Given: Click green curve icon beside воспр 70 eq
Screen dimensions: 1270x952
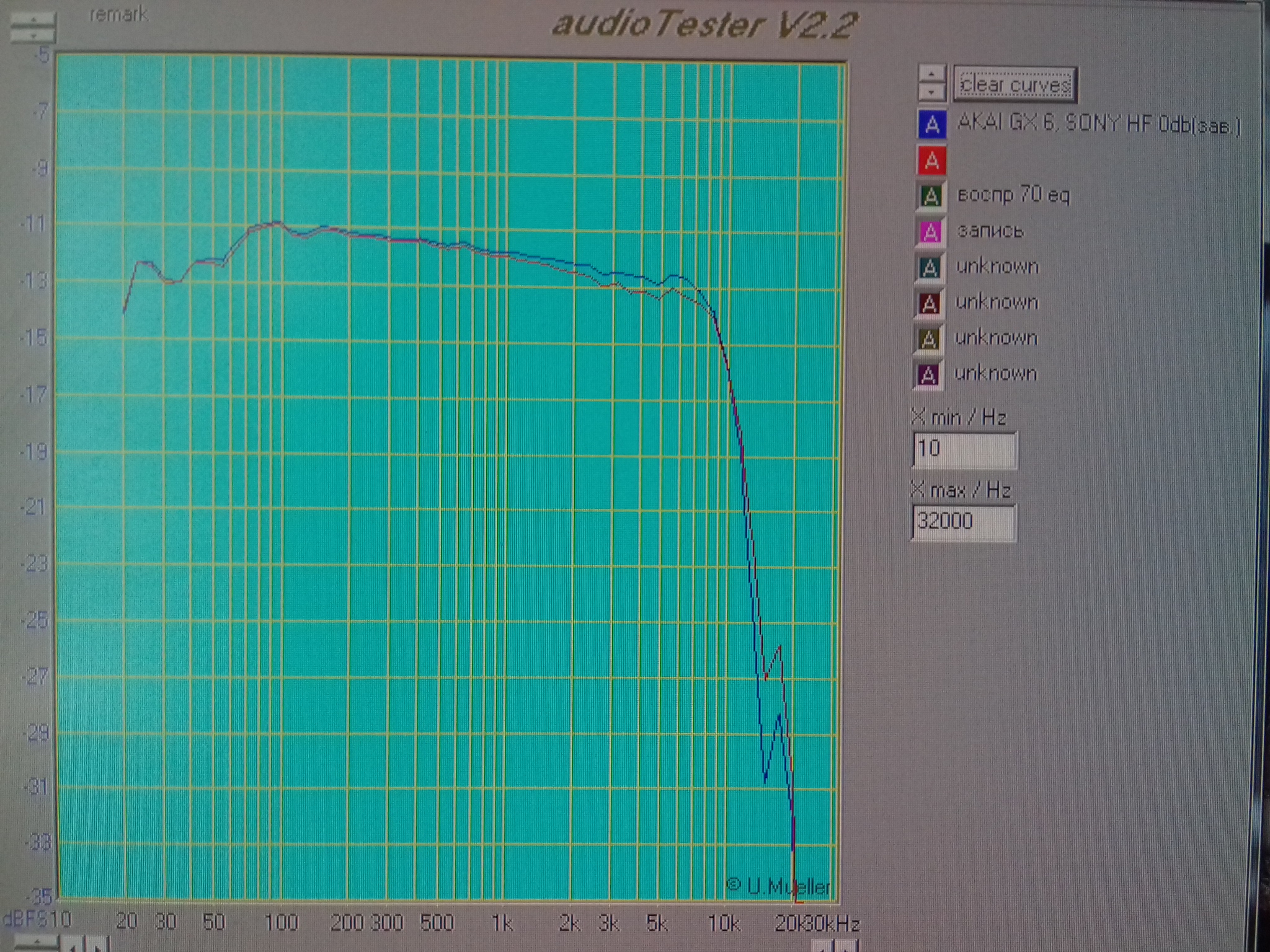Looking at the screenshot, I should pos(930,196).
